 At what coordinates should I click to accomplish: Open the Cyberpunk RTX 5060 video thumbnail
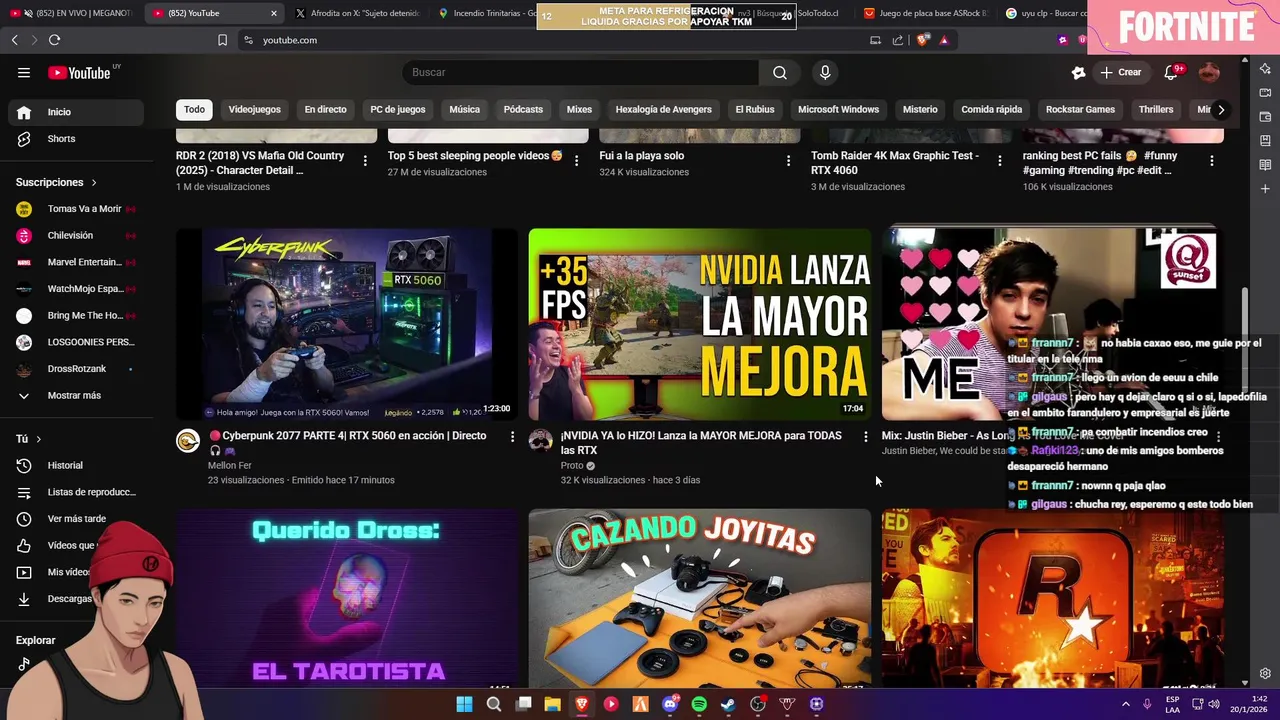point(347,324)
